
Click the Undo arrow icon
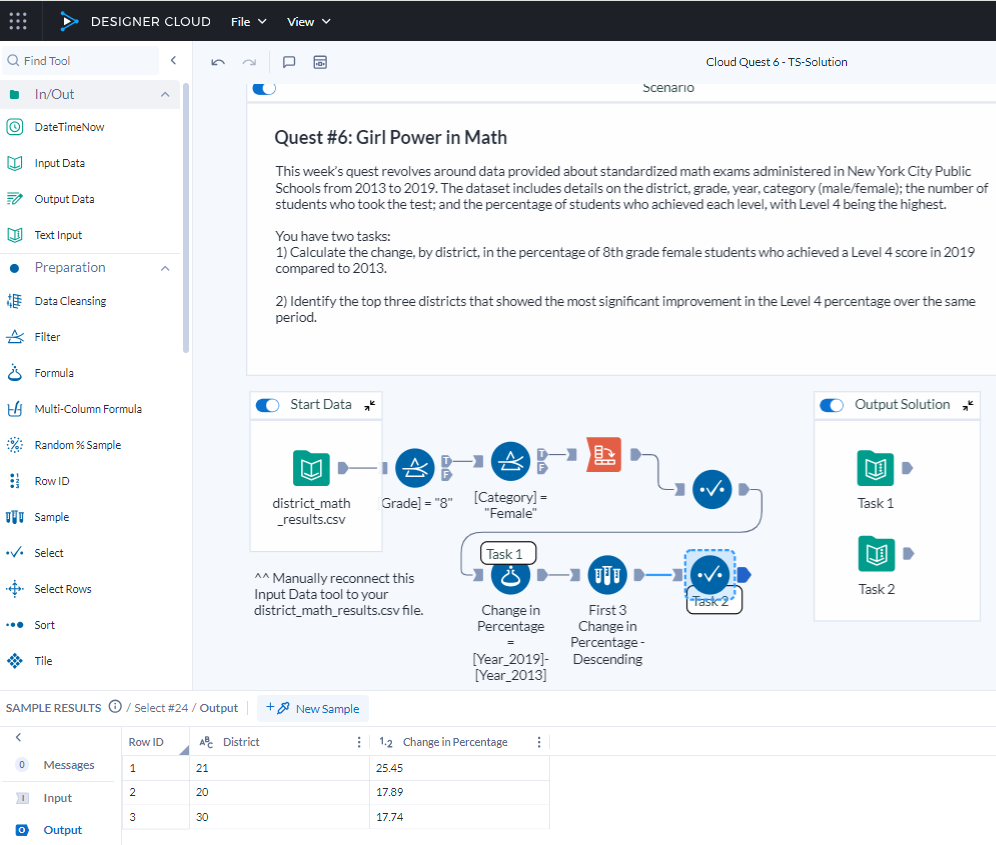[x=217, y=61]
